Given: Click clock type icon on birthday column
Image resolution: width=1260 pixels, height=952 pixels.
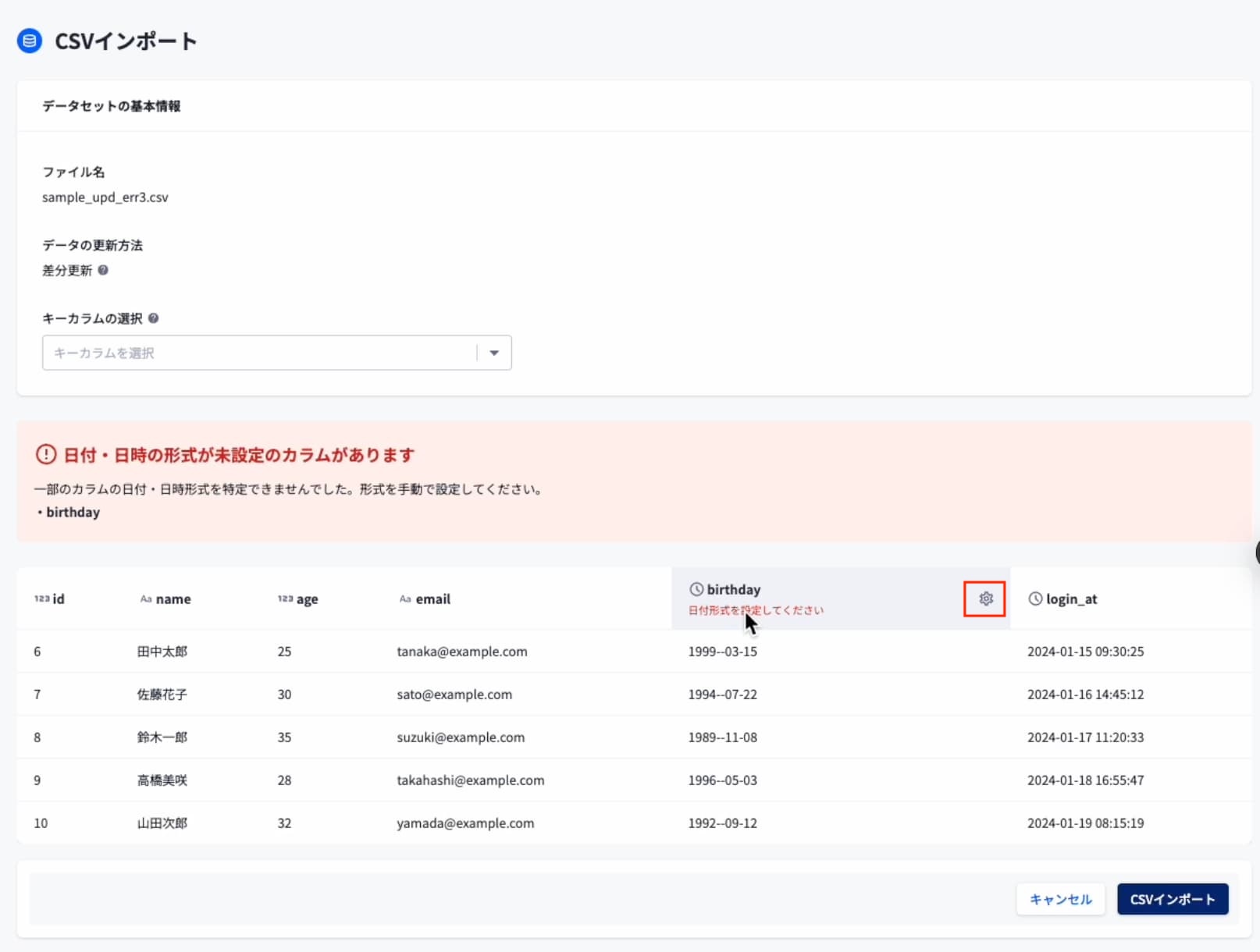Looking at the screenshot, I should click(696, 589).
